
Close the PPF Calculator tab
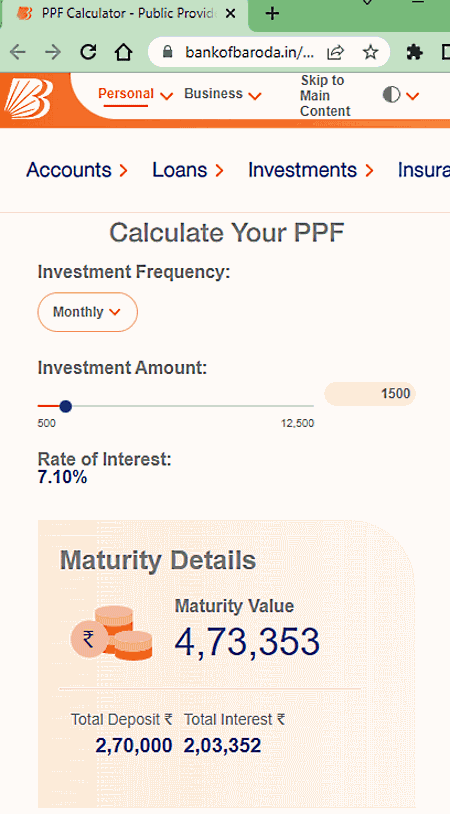(x=230, y=14)
